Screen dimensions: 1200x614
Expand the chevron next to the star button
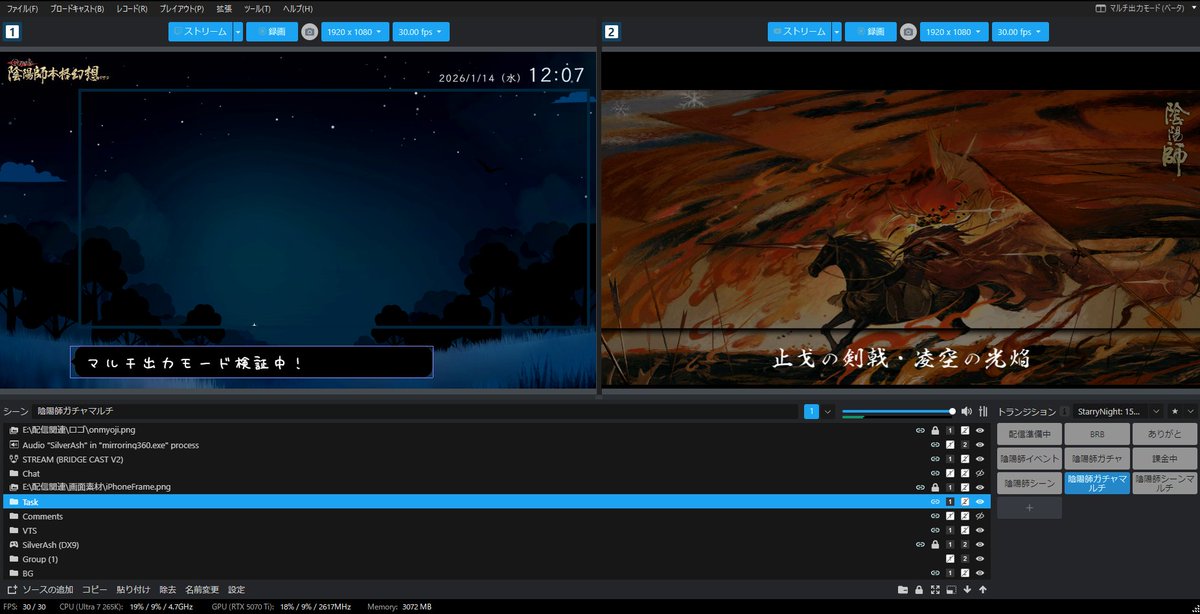(1190, 411)
